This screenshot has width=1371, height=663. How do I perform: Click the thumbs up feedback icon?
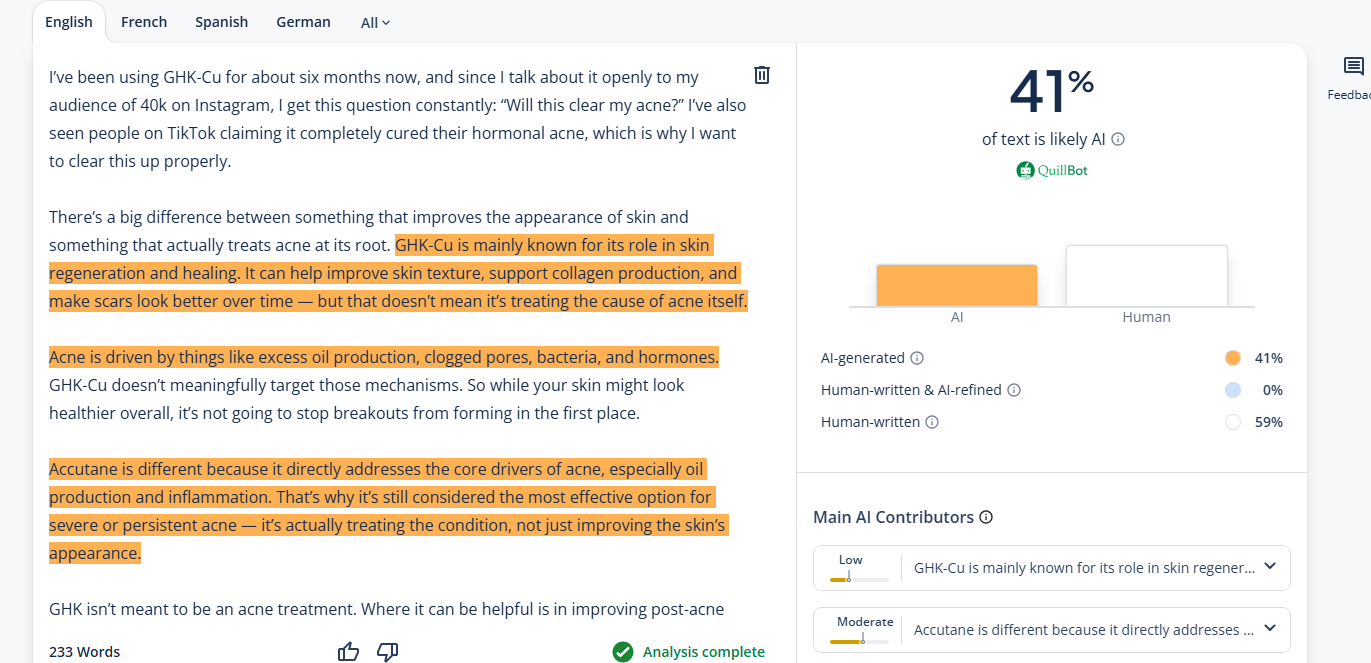pos(348,652)
